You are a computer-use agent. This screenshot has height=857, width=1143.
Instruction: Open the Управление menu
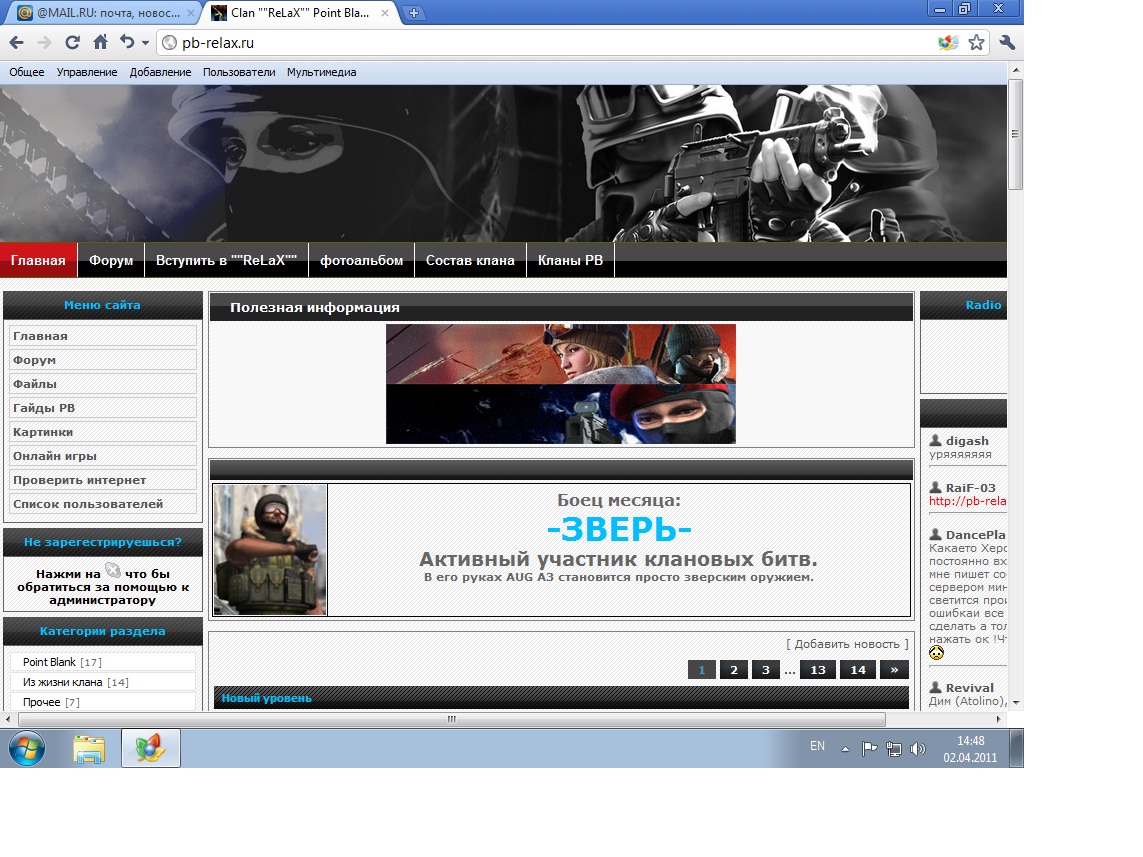87,72
